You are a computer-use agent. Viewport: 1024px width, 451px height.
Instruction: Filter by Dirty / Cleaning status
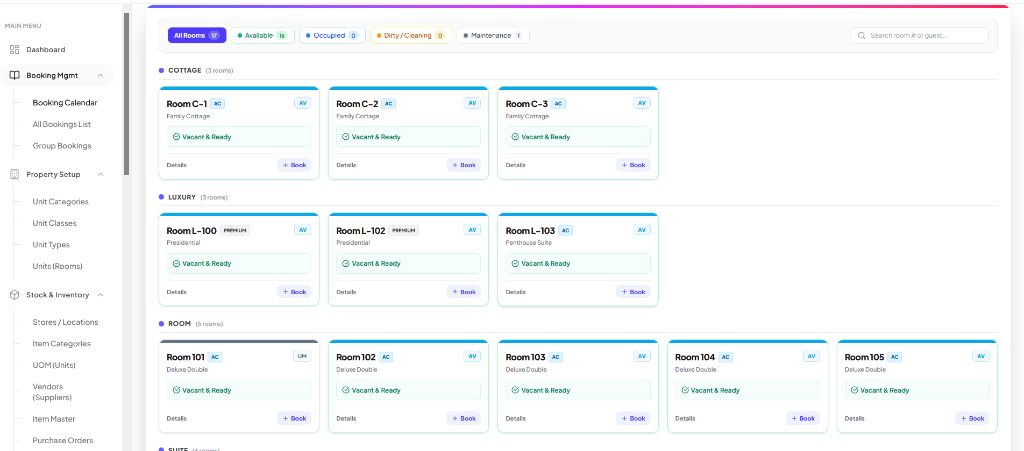point(411,35)
